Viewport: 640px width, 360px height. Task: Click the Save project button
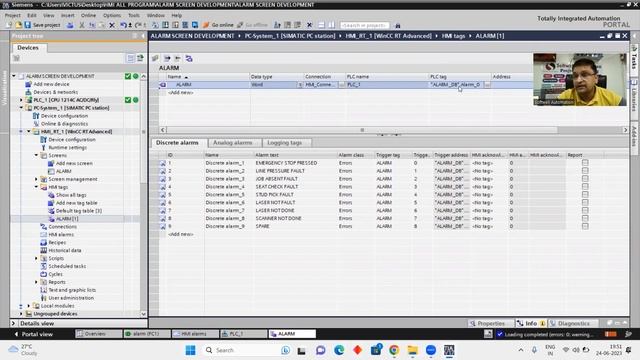point(42,25)
